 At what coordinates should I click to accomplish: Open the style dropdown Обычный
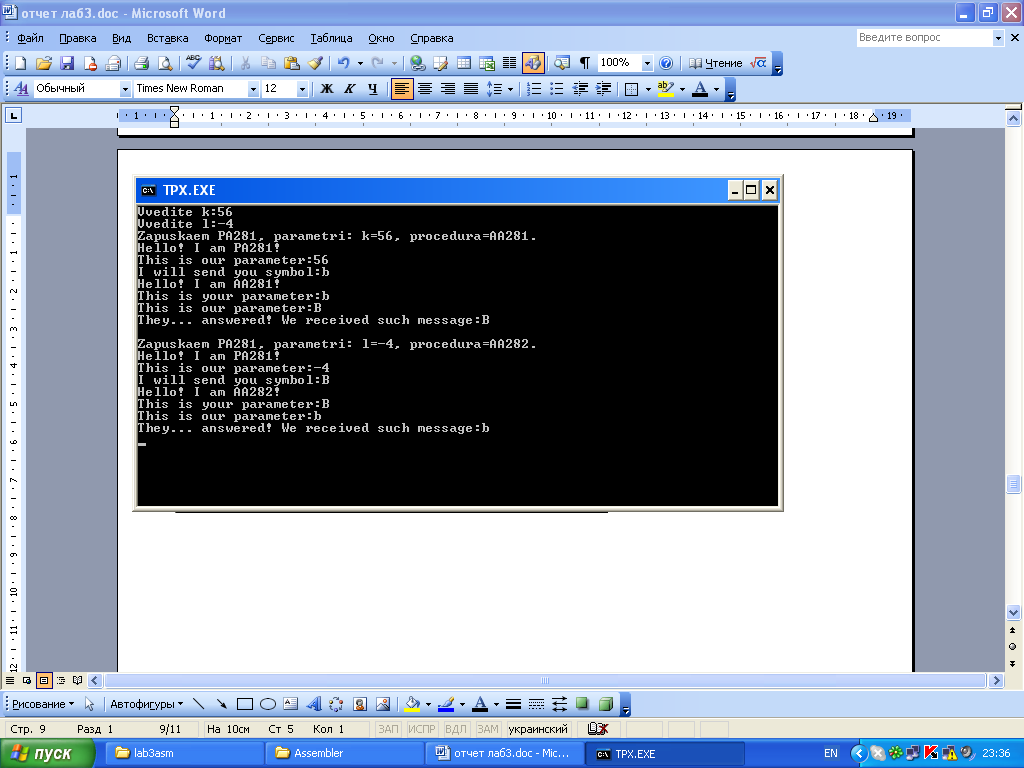tap(125, 89)
